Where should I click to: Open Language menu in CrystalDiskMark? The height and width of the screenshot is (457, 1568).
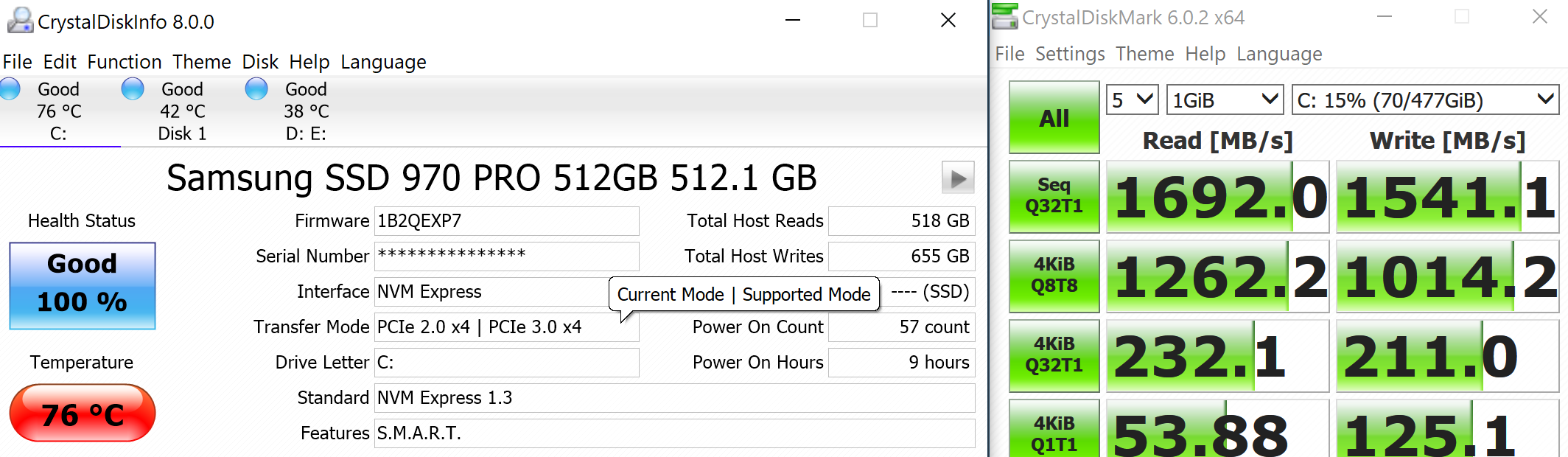(x=1279, y=54)
